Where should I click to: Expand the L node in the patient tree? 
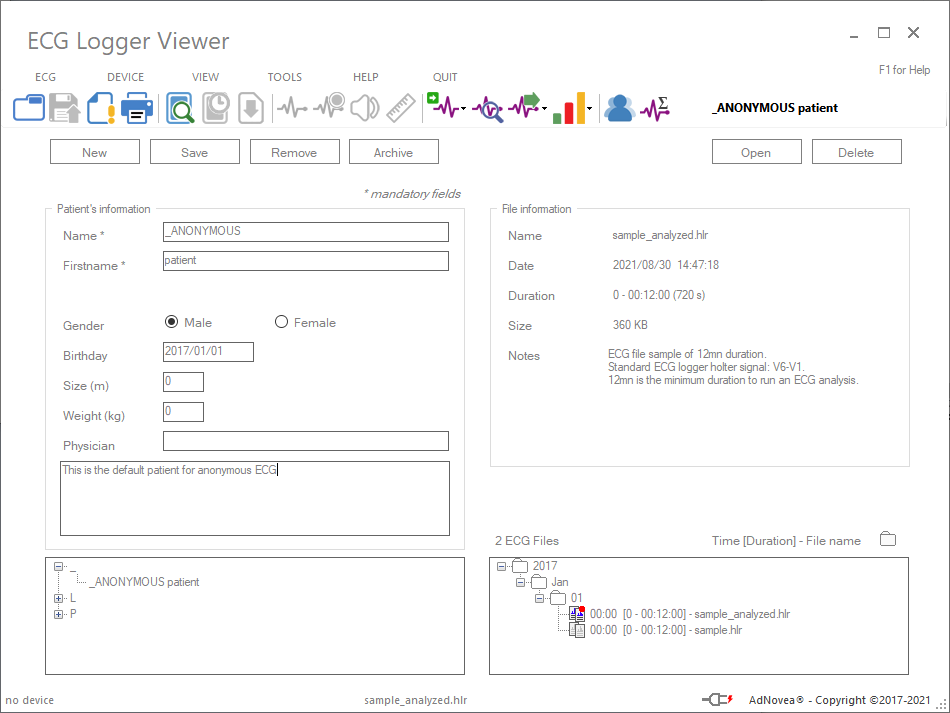click(59, 599)
